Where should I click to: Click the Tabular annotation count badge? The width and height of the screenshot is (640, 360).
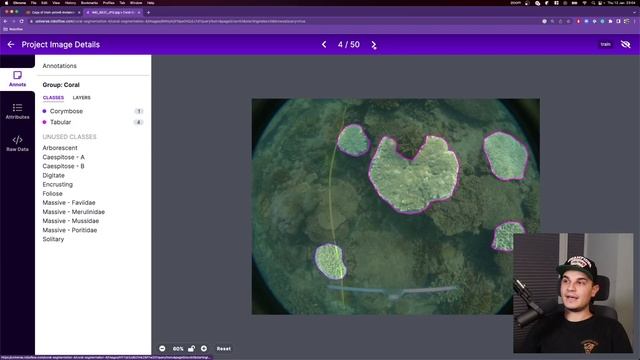(x=139, y=122)
